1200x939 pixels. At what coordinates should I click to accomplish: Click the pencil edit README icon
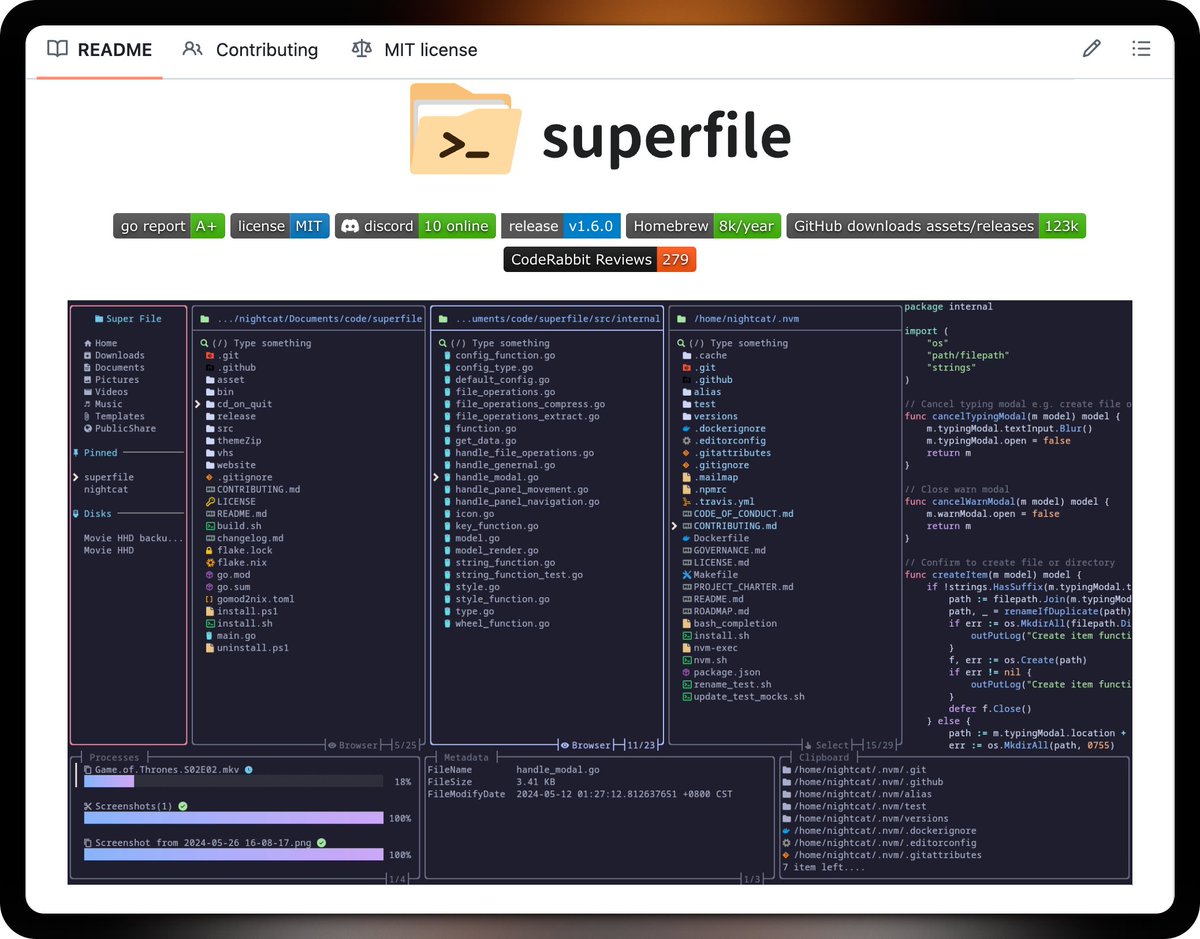[1091, 48]
